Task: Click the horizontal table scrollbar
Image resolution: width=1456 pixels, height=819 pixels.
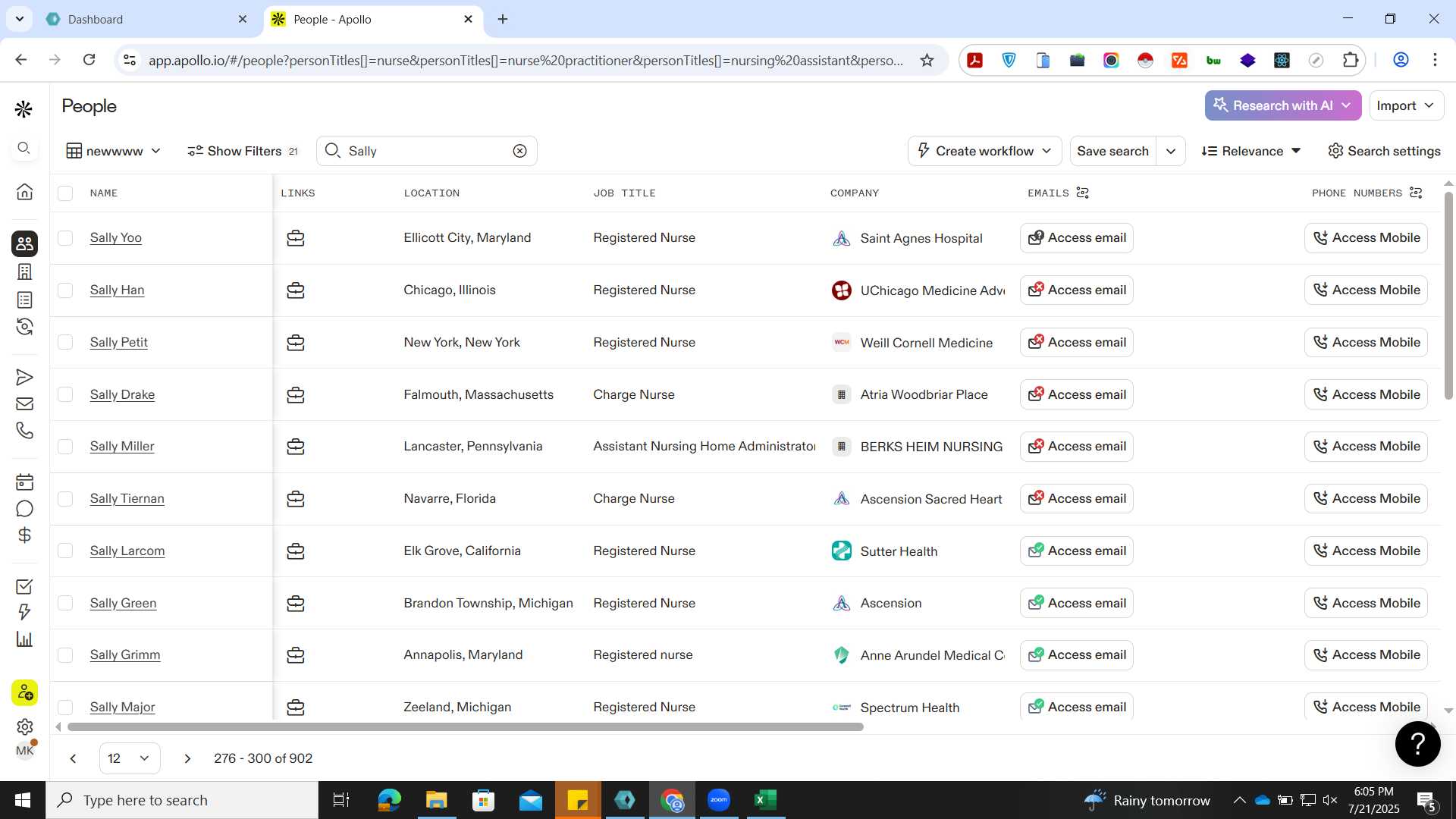Action: pyautogui.click(x=465, y=727)
